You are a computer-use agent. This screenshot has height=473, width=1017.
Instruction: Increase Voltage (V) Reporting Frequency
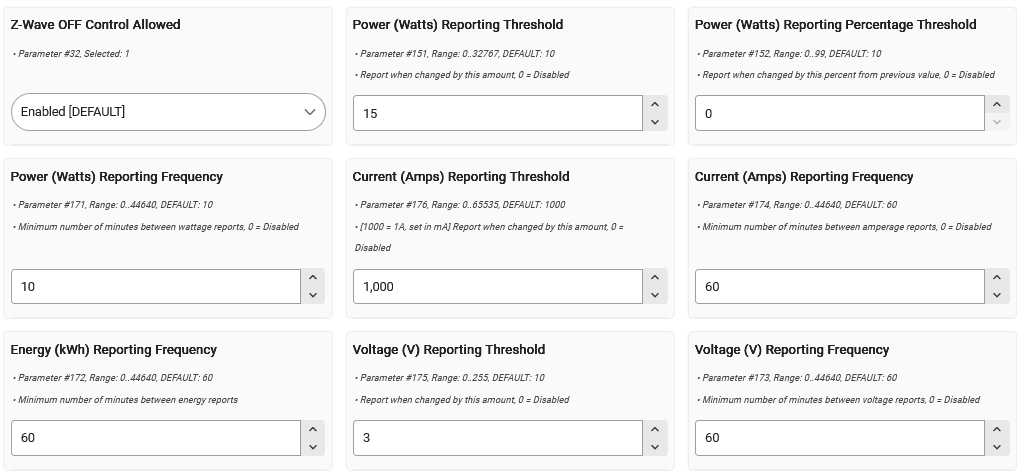[x=997, y=429]
